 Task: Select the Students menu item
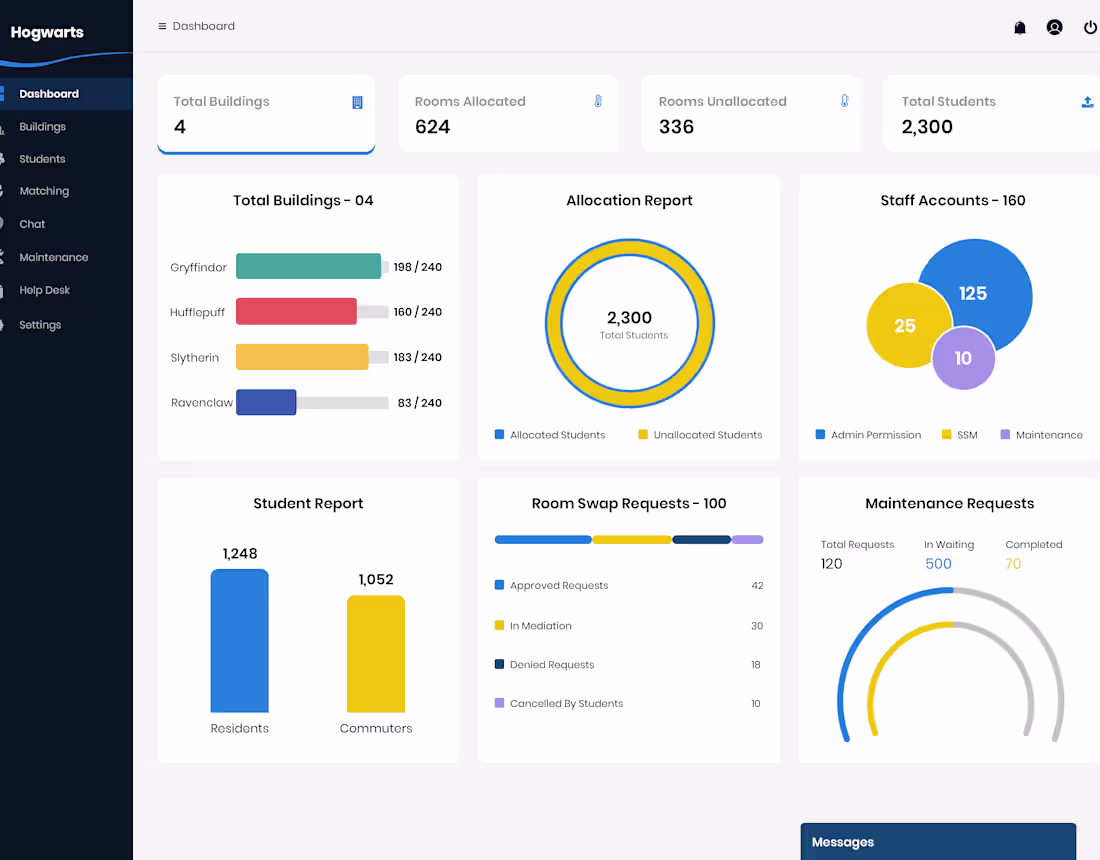coord(42,158)
